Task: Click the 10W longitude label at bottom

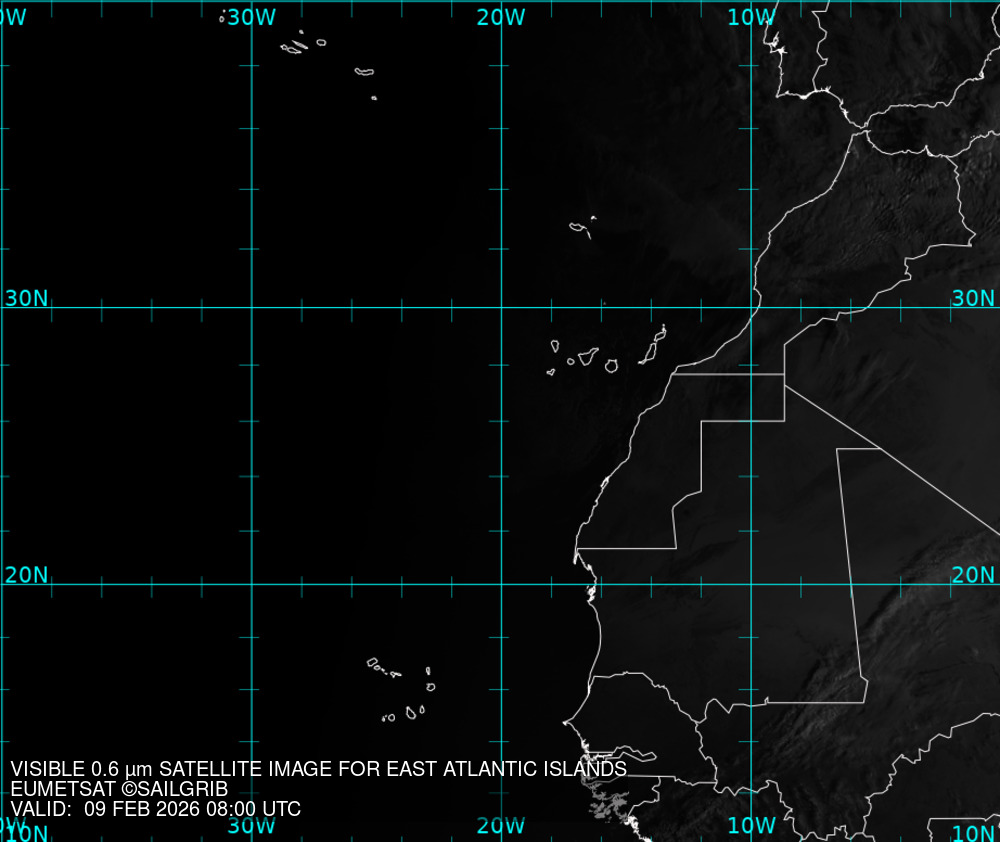Action: pyautogui.click(x=751, y=826)
